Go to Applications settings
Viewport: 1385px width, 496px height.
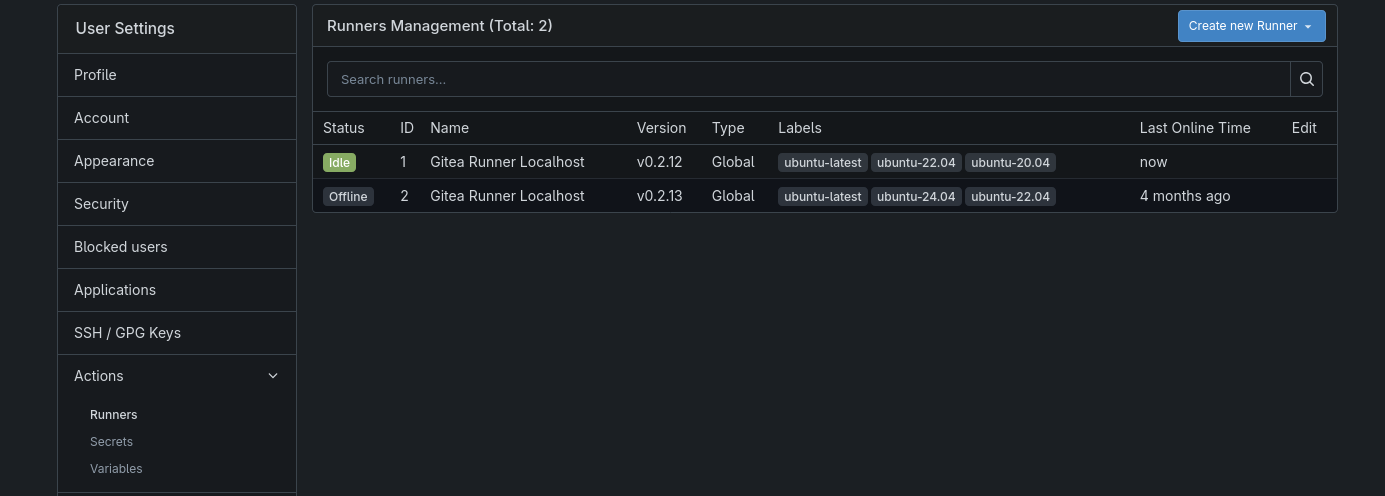pyautogui.click(x=177, y=290)
